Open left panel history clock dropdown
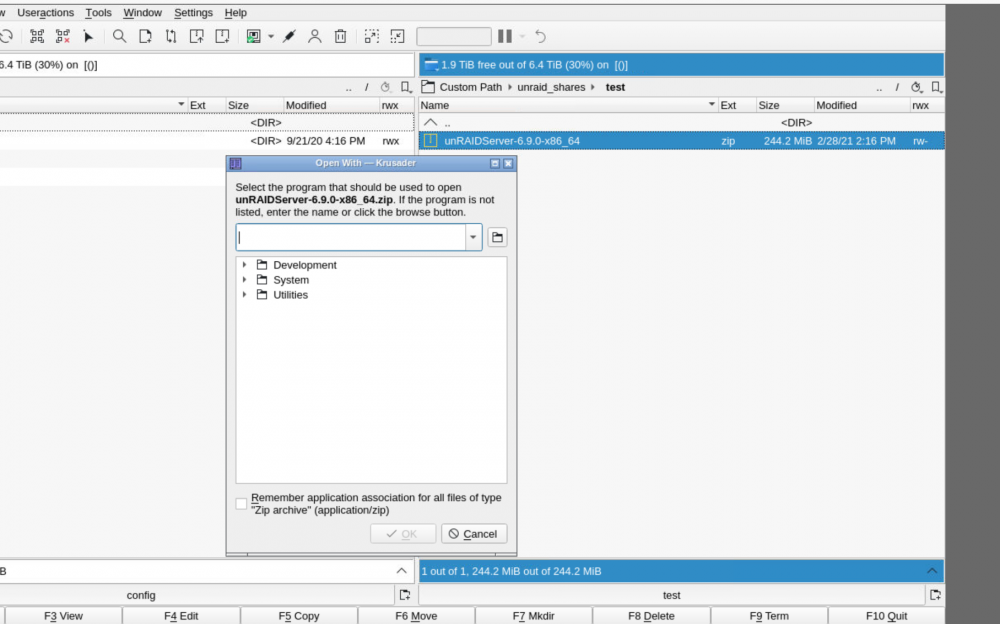This screenshot has height=624, width=1000. tap(385, 87)
